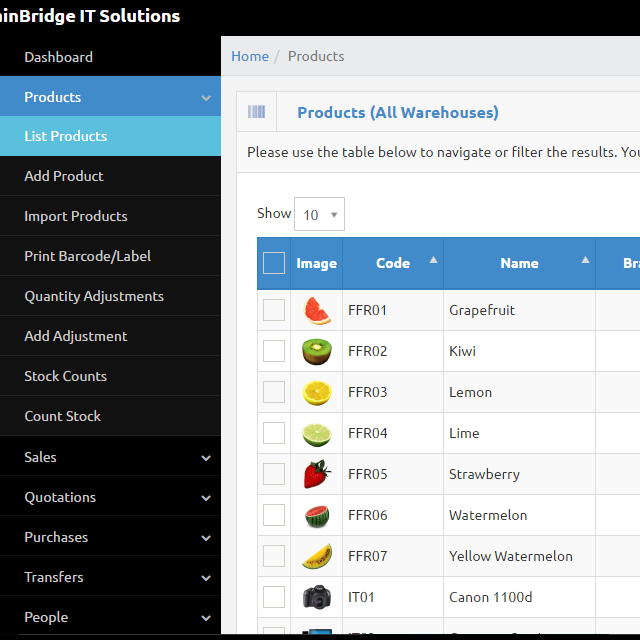The width and height of the screenshot is (640, 640).
Task: Open the Grapefruit product image
Action: pos(317,311)
